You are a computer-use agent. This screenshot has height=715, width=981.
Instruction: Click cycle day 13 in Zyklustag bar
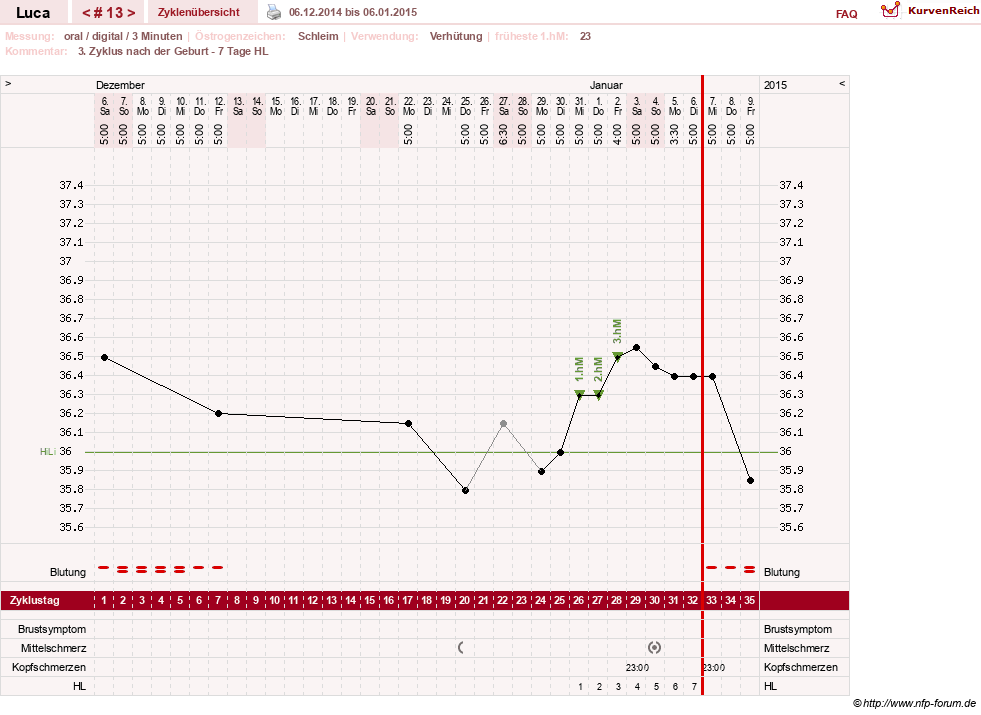[332, 600]
